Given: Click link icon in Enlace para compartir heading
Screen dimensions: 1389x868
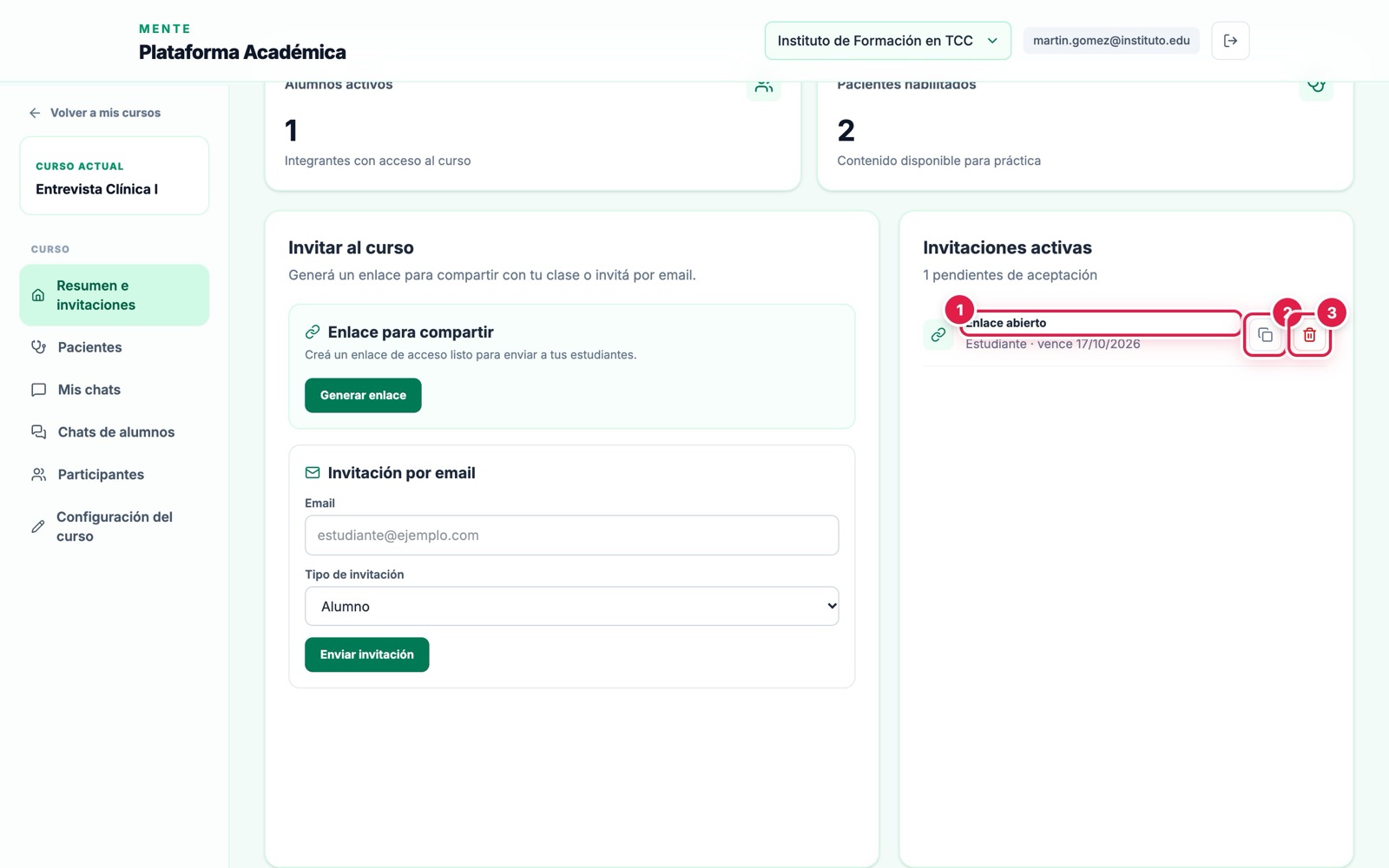Looking at the screenshot, I should (x=313, y=332).
